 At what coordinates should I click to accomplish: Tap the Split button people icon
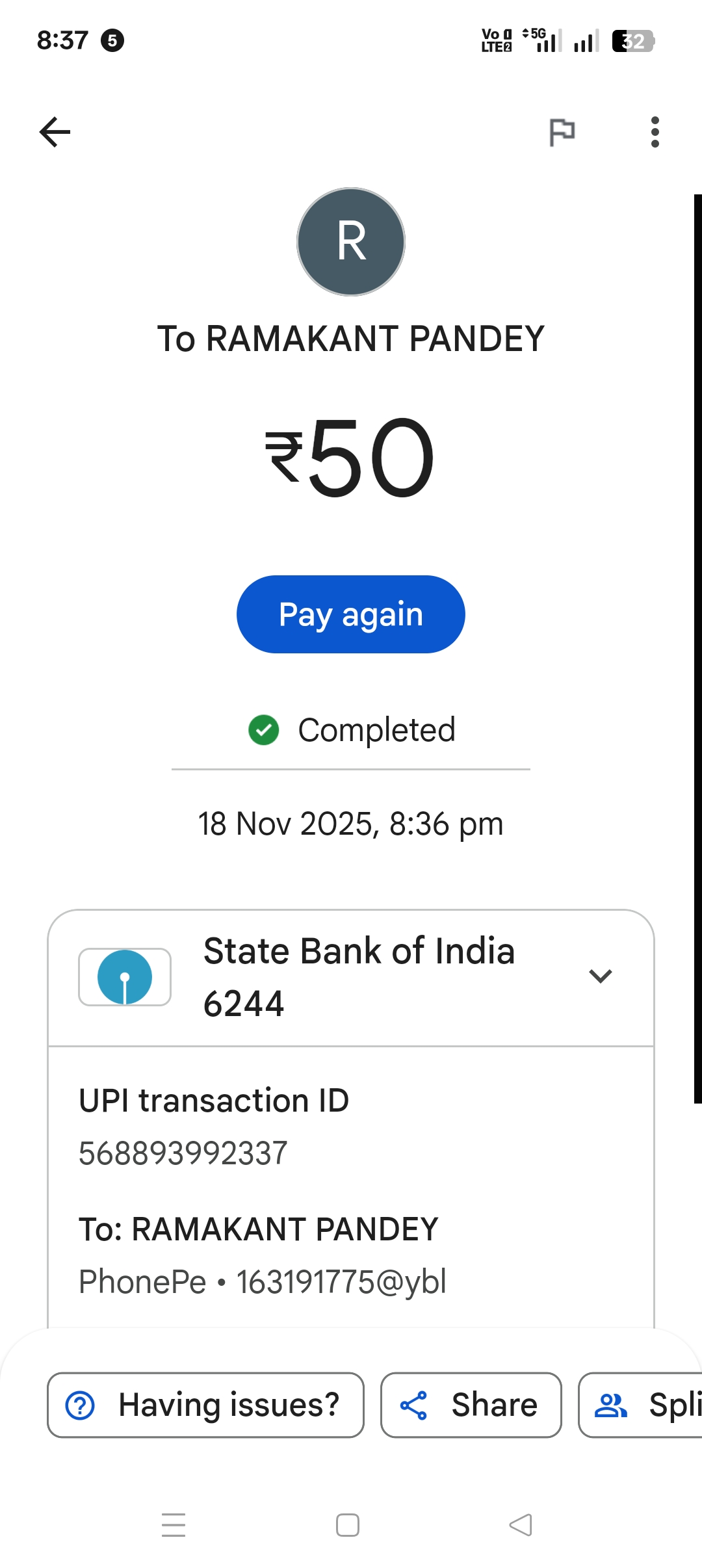click(x=611, y=1405)
